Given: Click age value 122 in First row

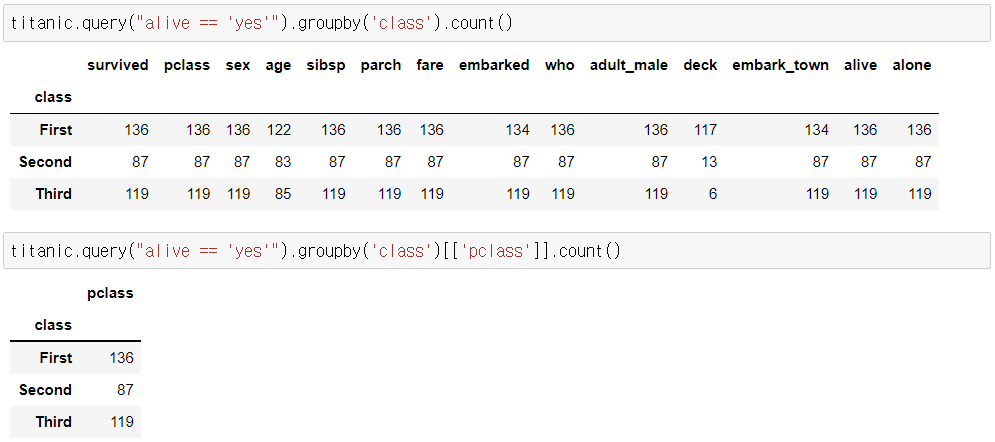Looking at the screenshot, I should (x=279, y=130).
